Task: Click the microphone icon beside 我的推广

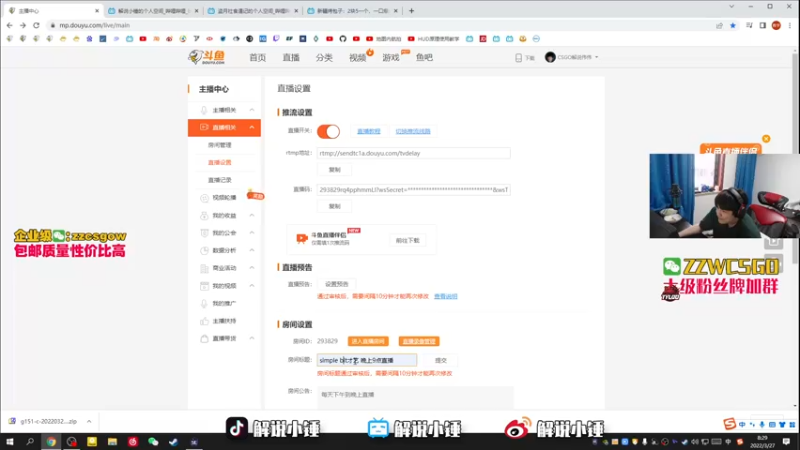Action: pos(204,303)
